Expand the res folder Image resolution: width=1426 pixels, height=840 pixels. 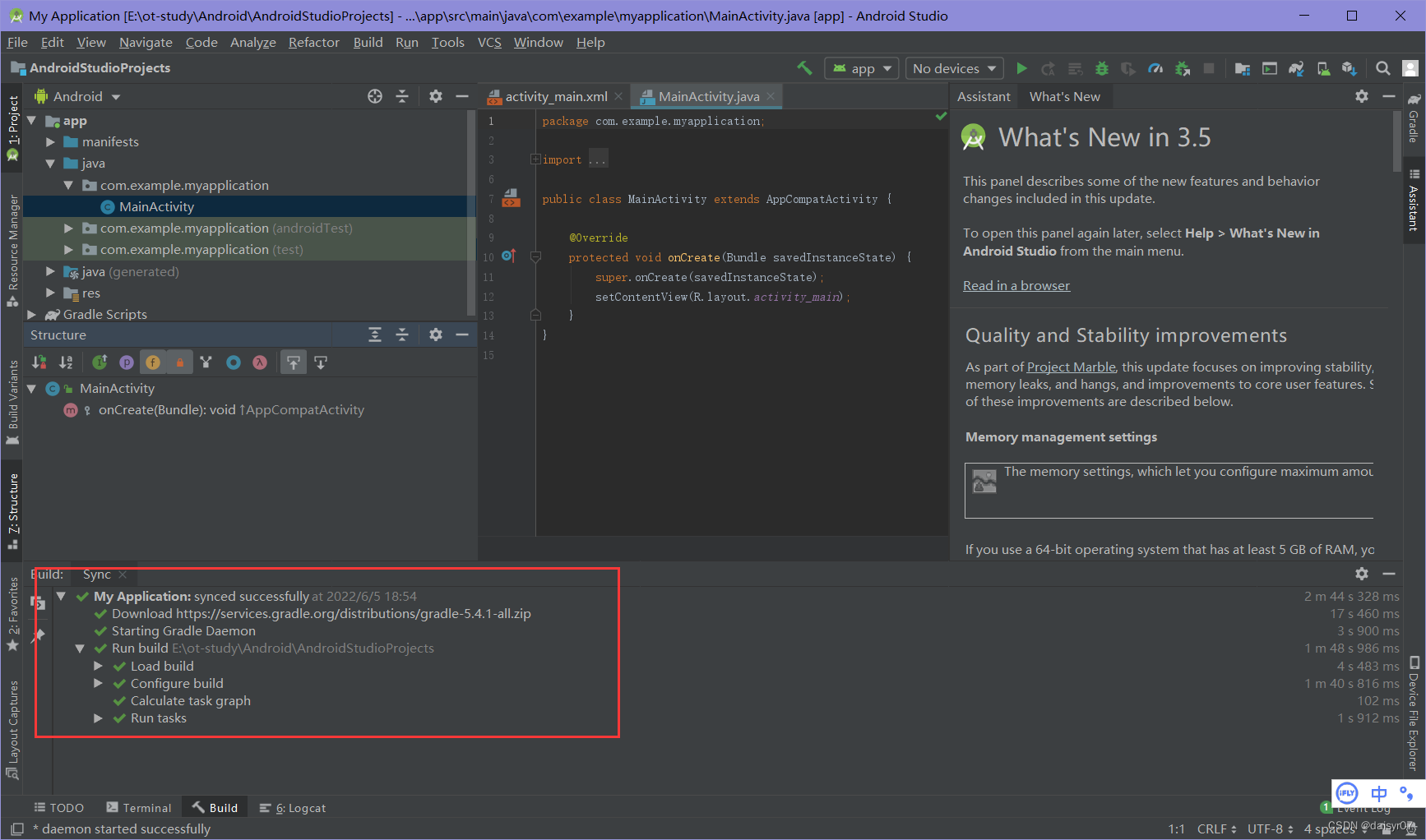click(50, 293)
